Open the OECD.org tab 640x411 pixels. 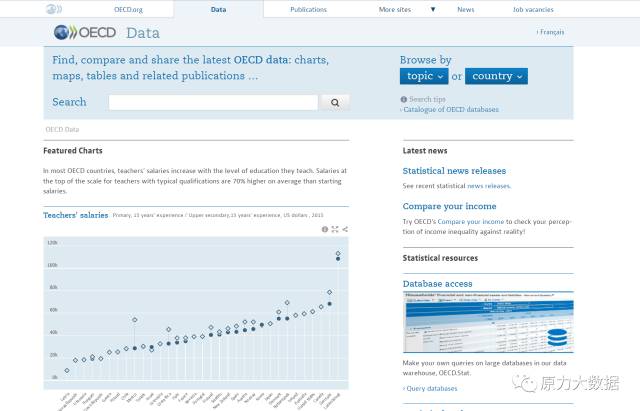[128, 9]
